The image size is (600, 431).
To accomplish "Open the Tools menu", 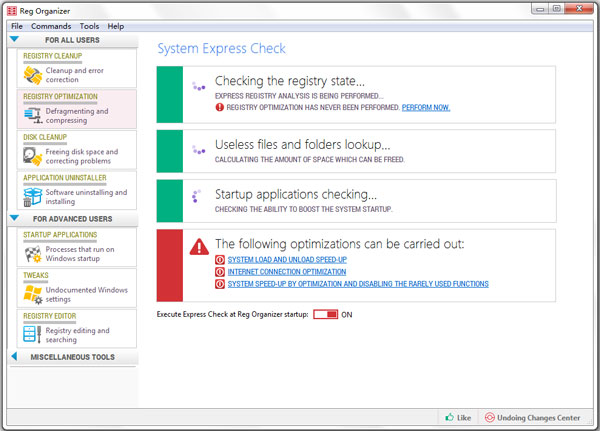I will 89,25.
